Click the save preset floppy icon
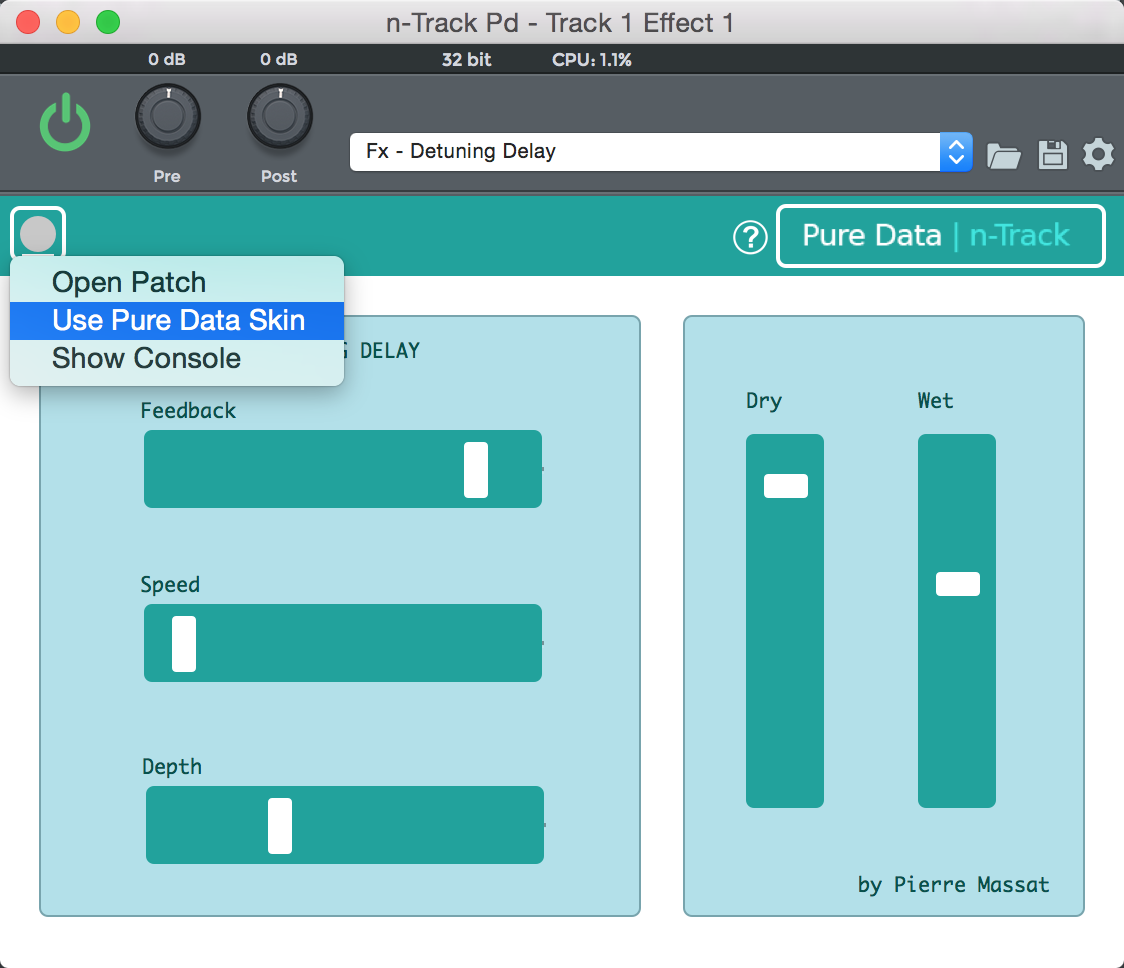The height and width of the screenshot is (968, 1124). tap(1053, 154)
